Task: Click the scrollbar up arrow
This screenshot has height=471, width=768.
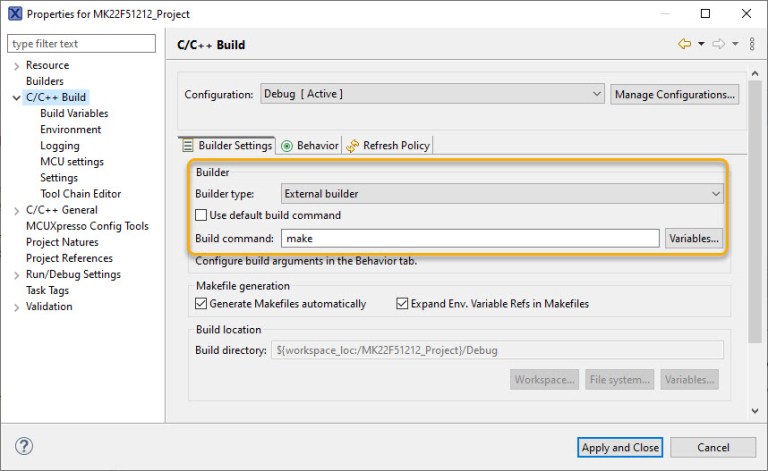Action: [x=754, y=73]
